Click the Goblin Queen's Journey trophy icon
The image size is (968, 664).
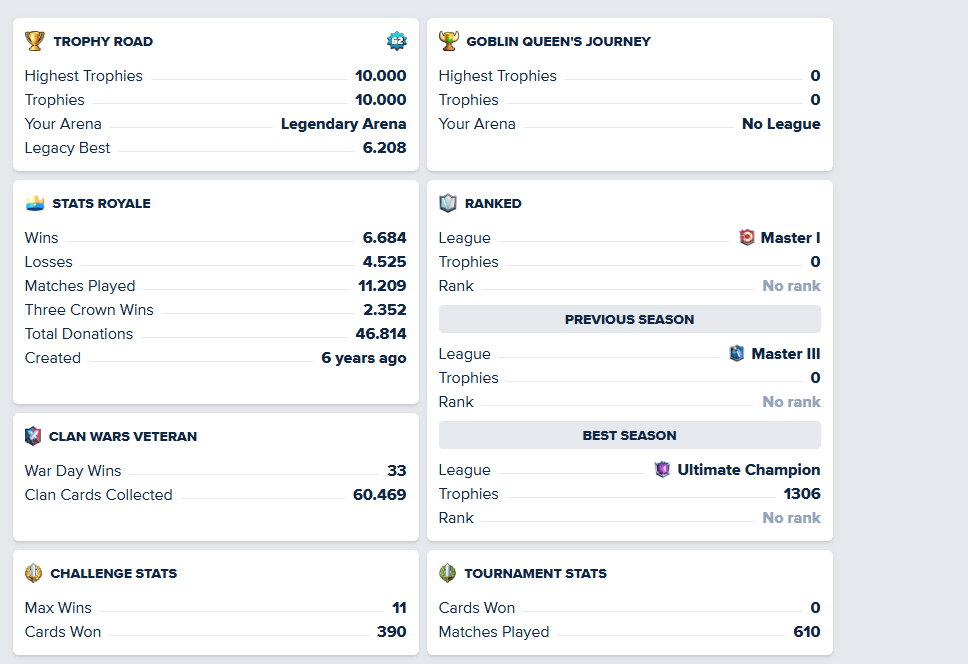[449, 41]
